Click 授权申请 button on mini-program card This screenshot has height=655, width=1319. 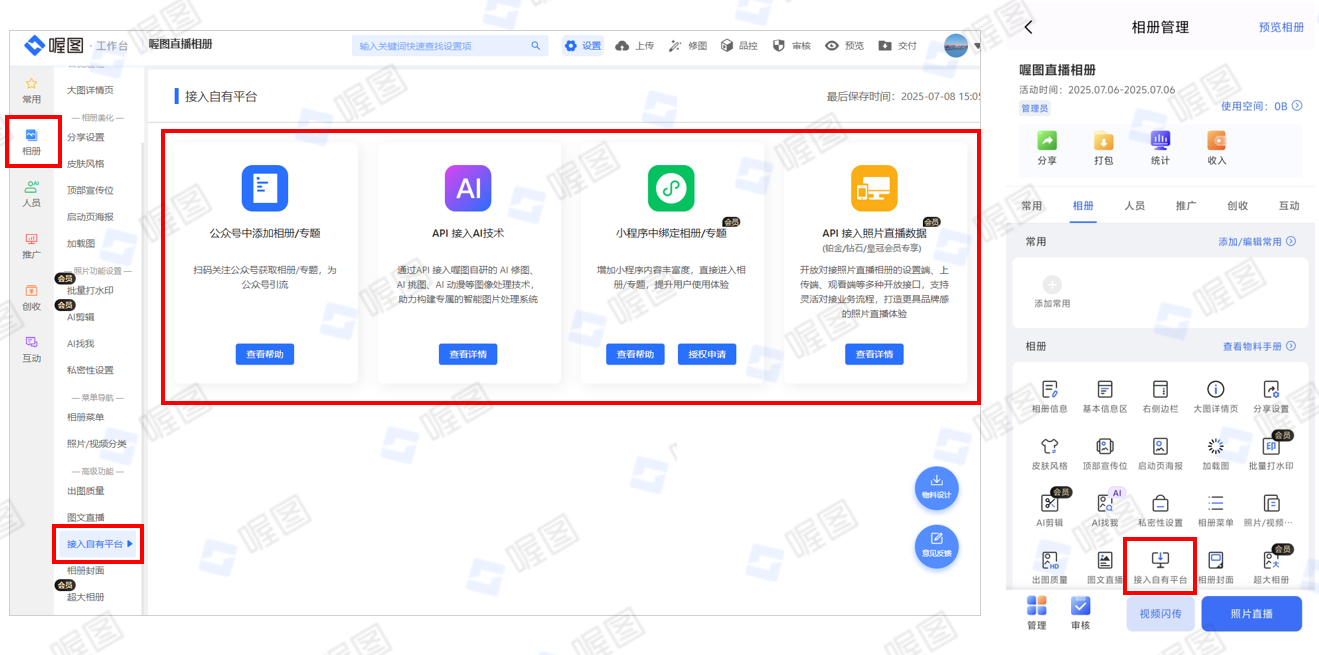pos(707,354)
